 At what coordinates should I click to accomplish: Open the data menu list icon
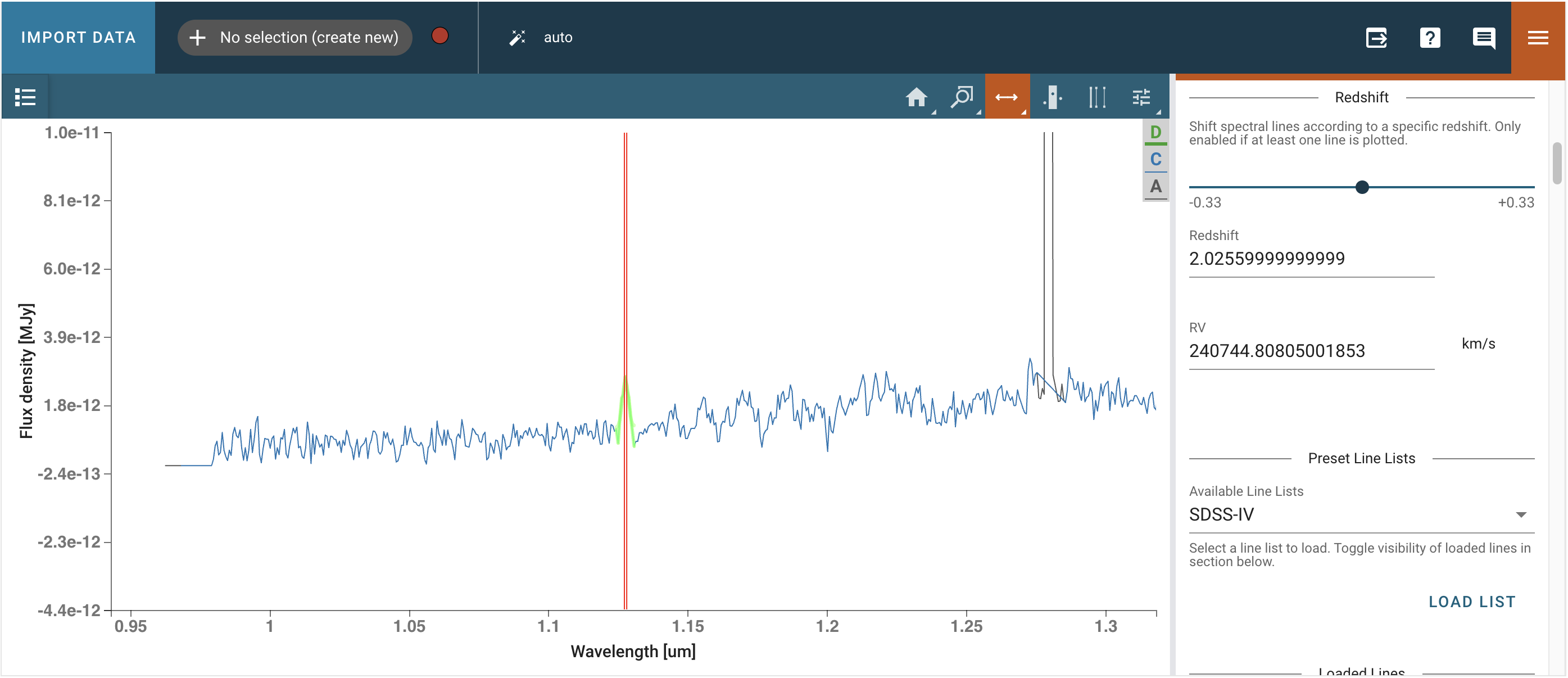click(x=25, y=97)
